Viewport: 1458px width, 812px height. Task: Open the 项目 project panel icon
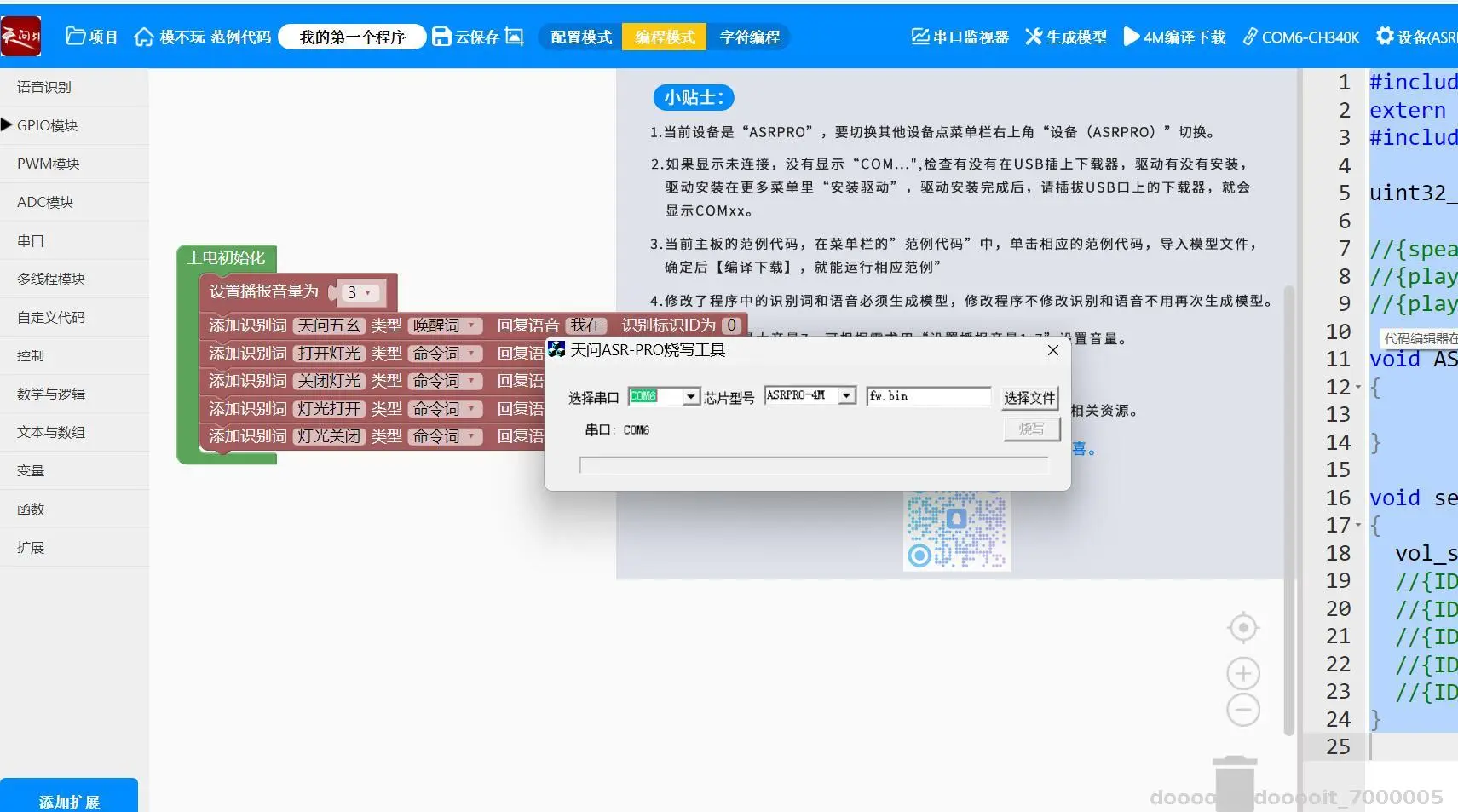(77, 36)
